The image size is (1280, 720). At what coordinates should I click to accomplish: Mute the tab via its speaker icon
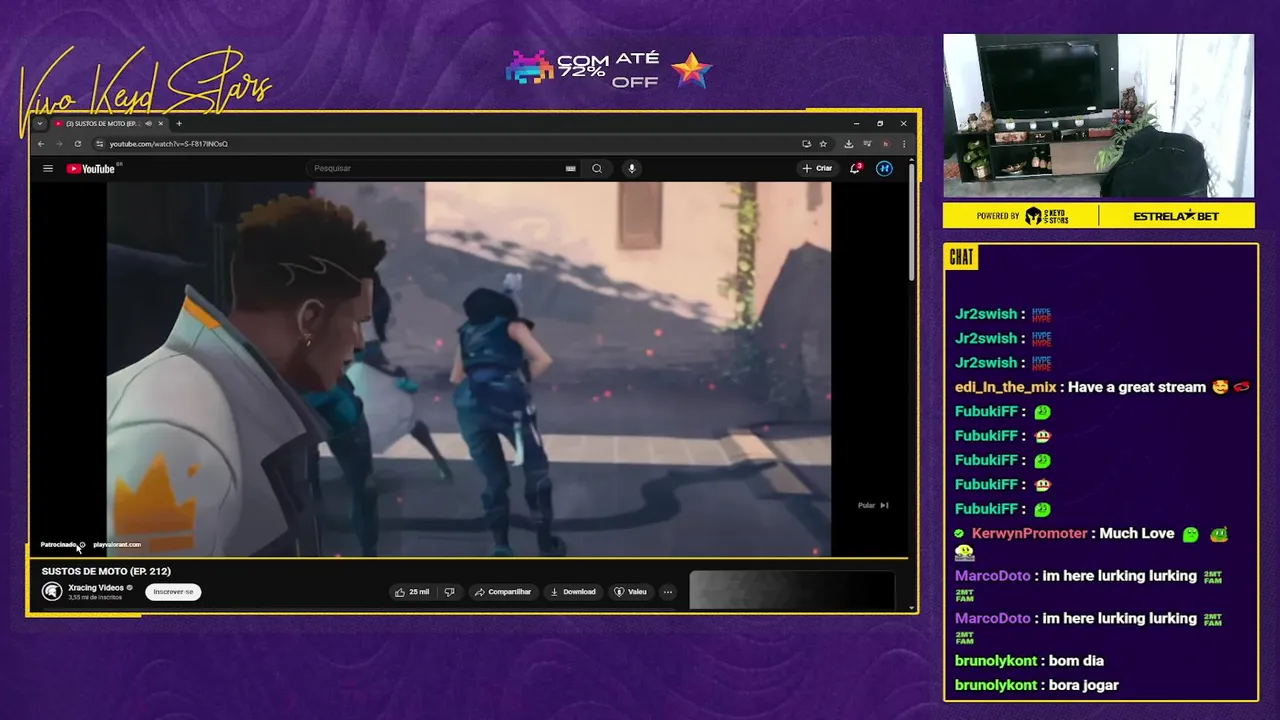pyautogui.click(x=148, y=124)
